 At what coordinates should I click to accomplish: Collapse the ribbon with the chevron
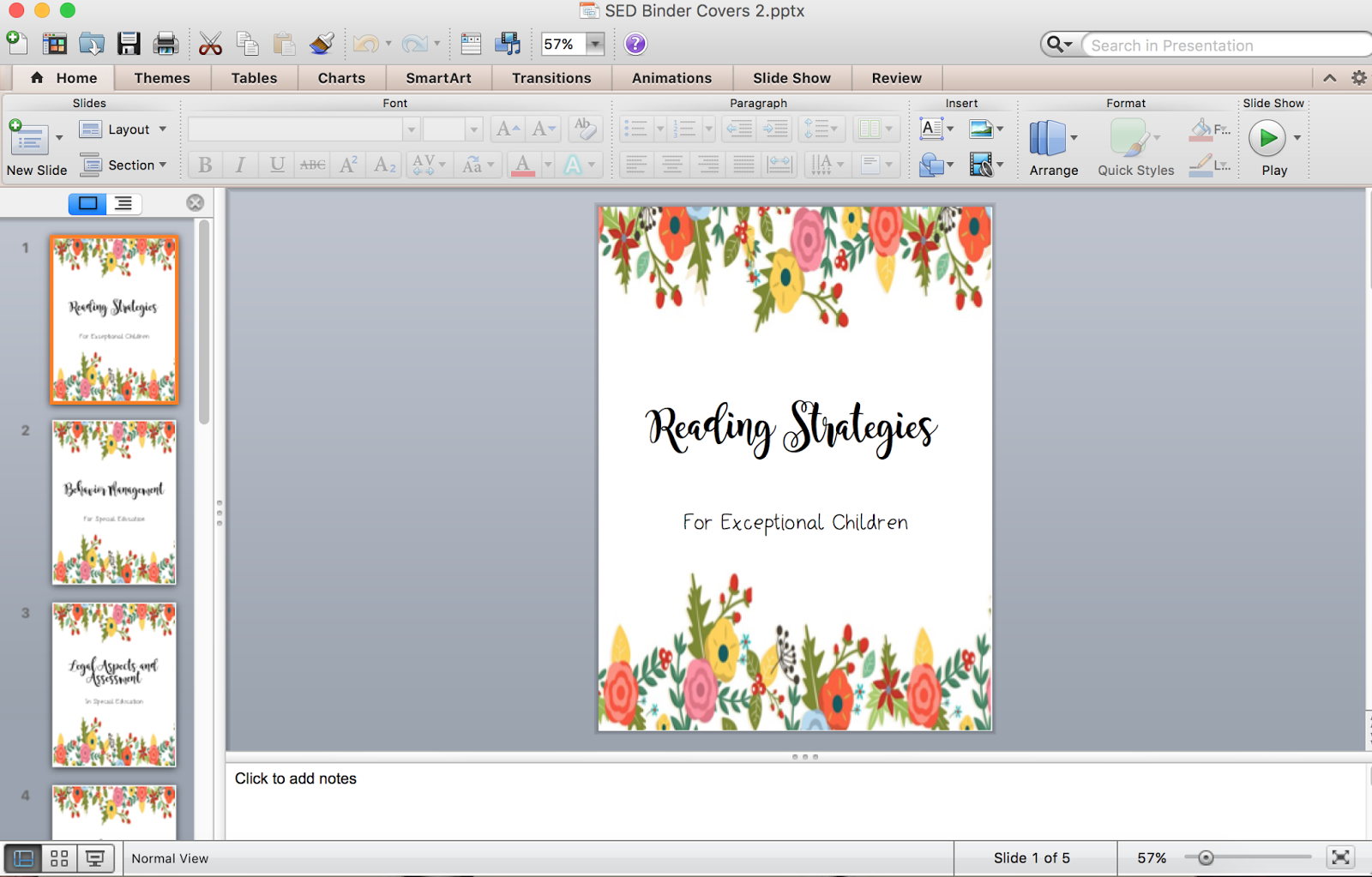click(1330, 78)
